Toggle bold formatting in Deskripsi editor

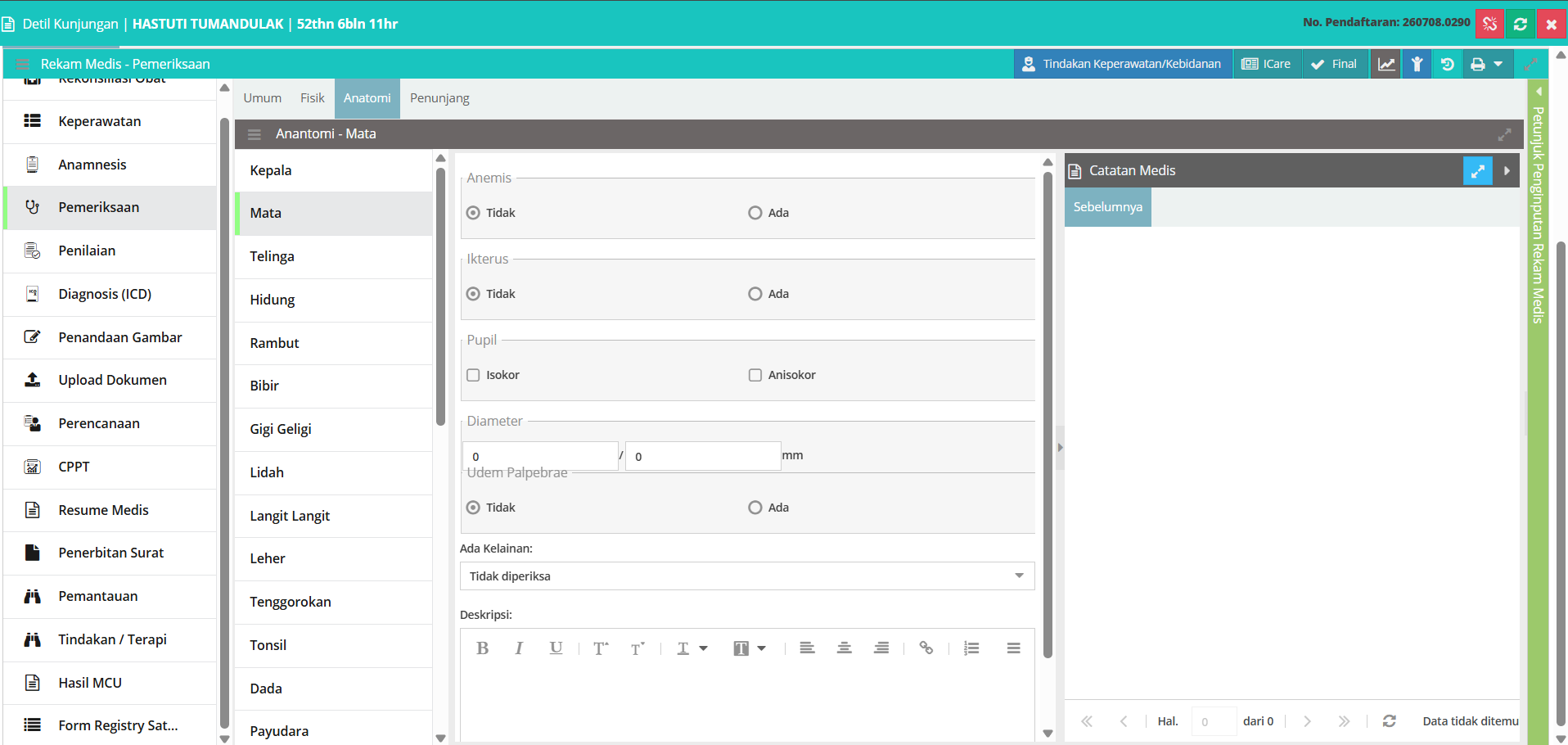(483, 648)
